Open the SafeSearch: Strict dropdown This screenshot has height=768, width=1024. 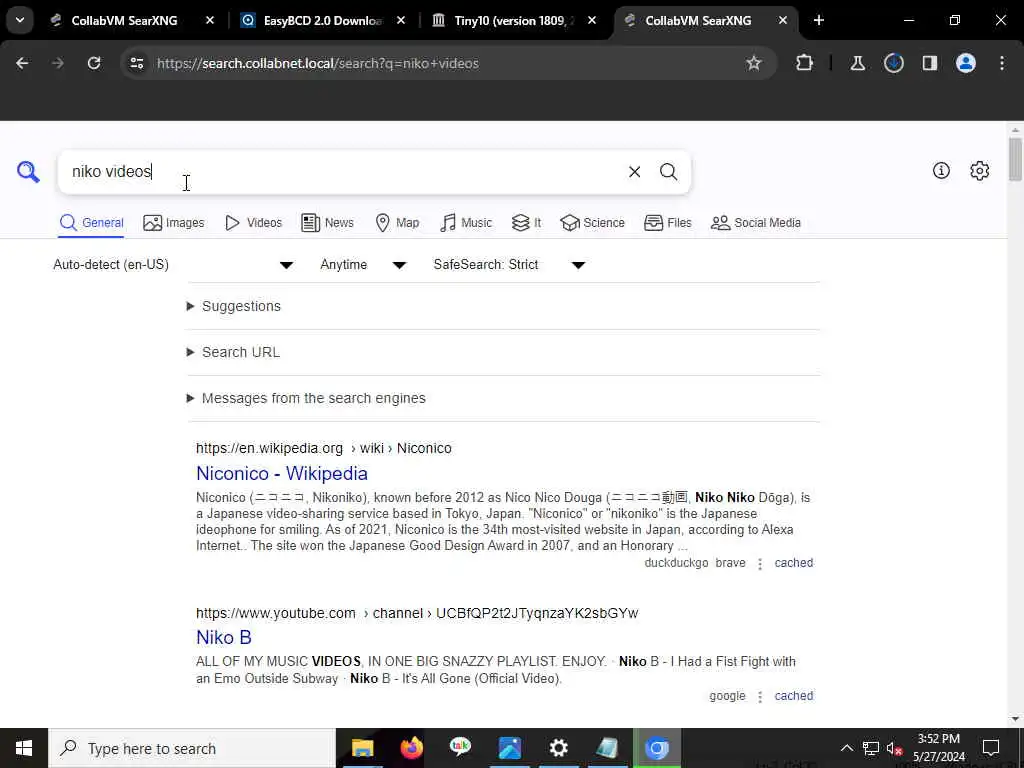[x=509, y=264]
